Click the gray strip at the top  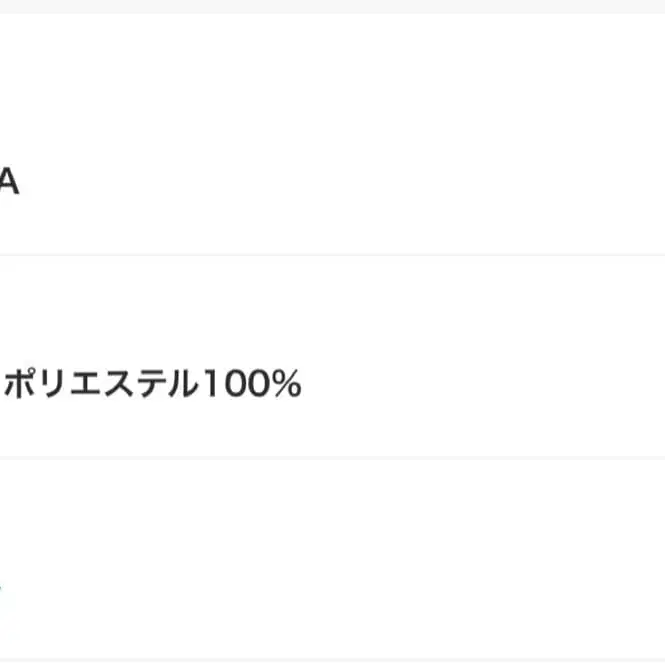[x=332, y=6]
